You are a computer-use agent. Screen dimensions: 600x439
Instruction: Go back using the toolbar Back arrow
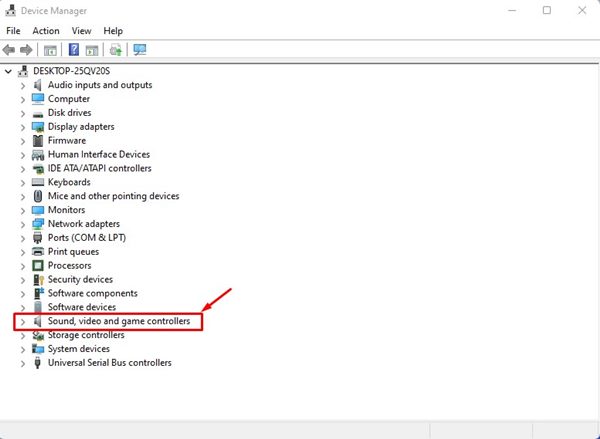[x=9, y=50]
